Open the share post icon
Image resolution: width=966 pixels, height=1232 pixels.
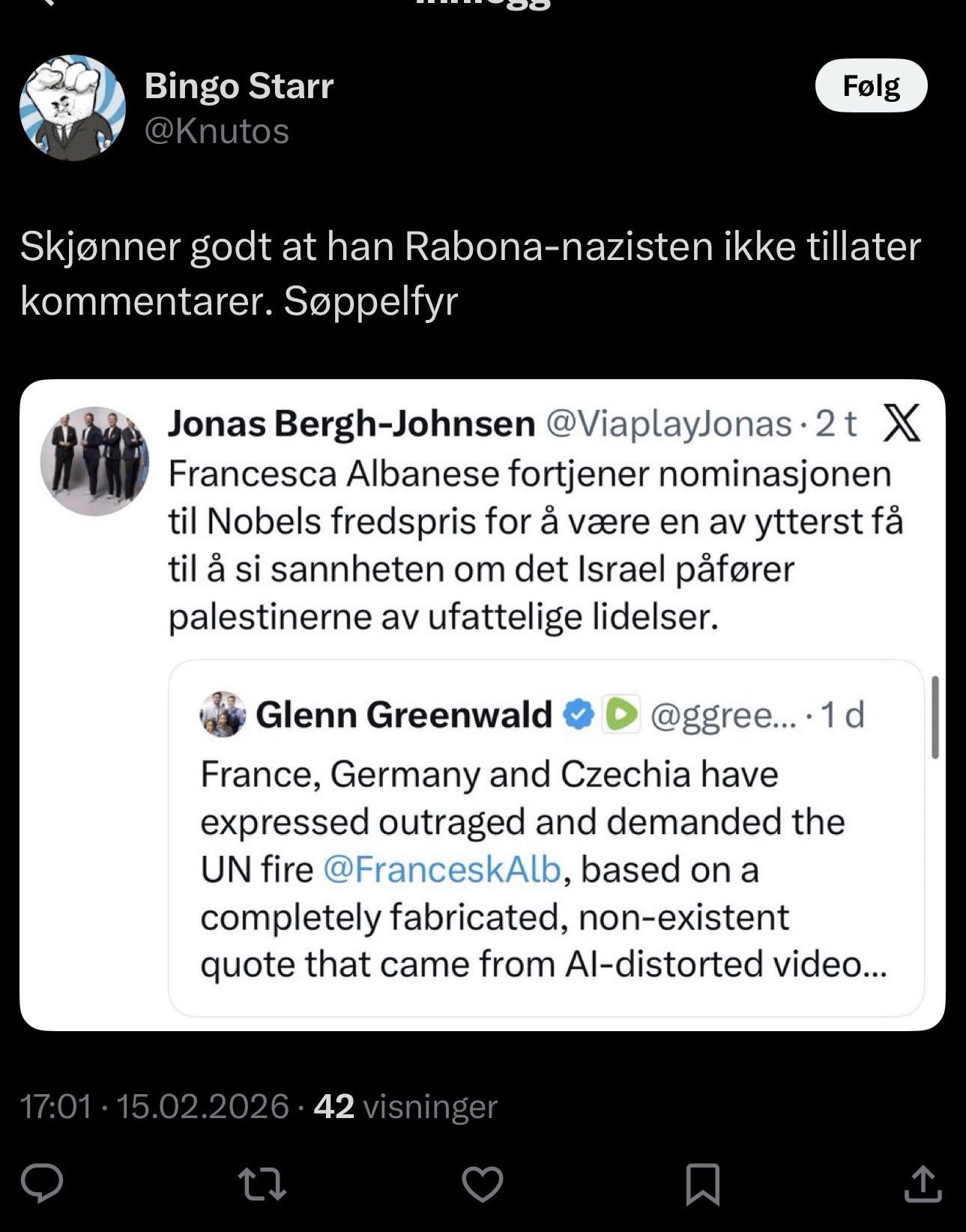click(923, 1184)
